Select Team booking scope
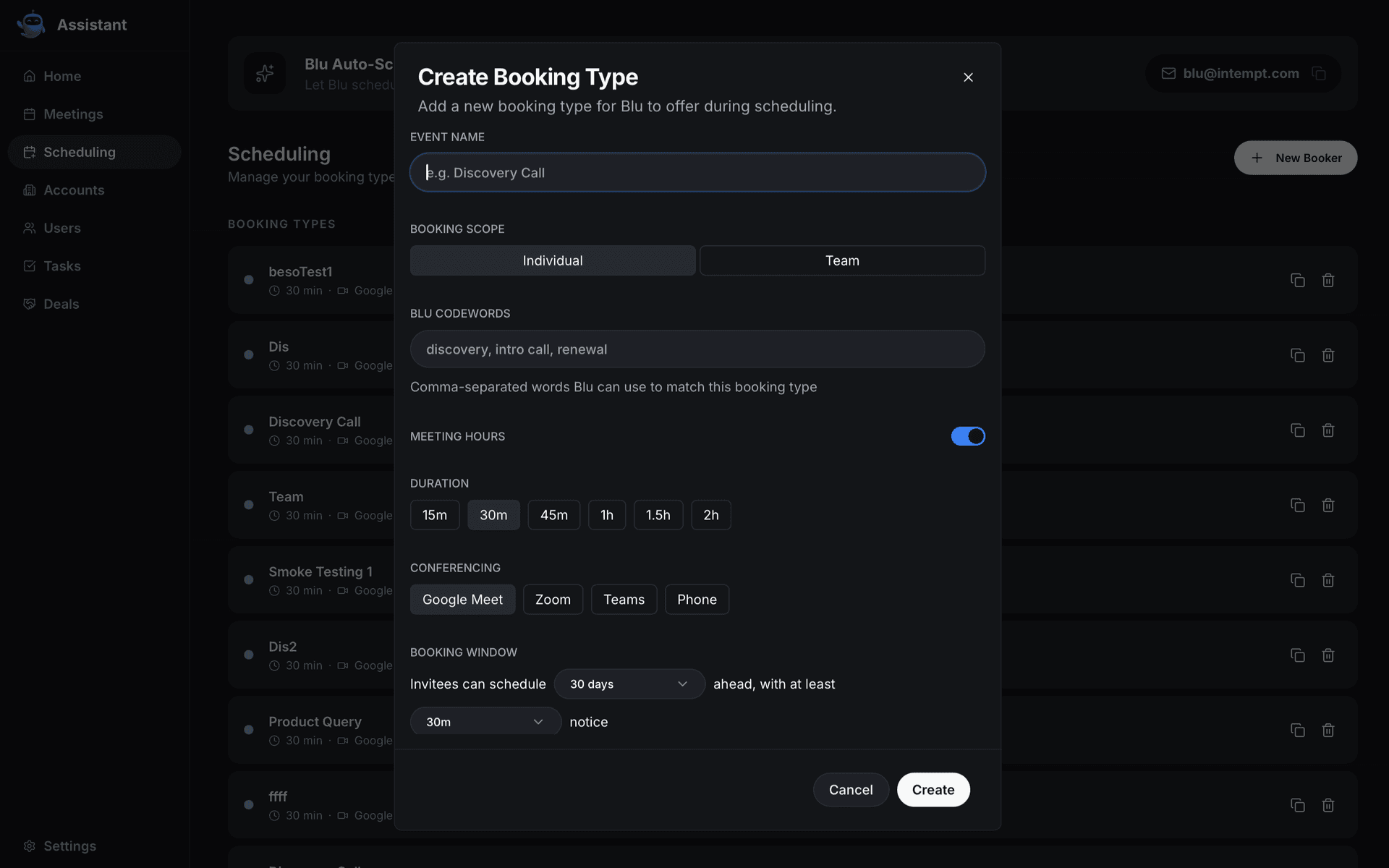 pos(842,260)
